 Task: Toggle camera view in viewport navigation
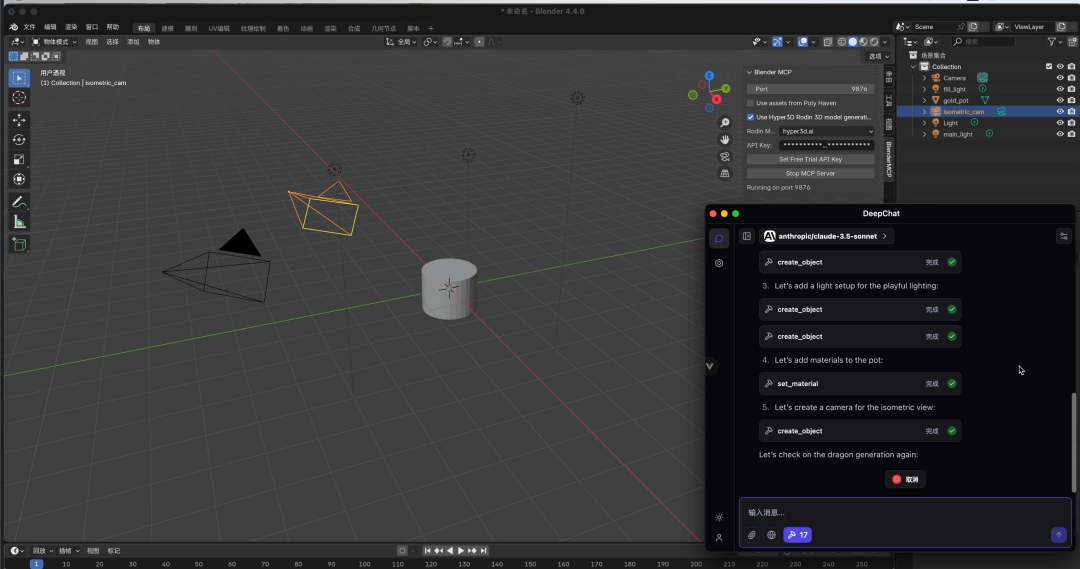click(725, 156)
